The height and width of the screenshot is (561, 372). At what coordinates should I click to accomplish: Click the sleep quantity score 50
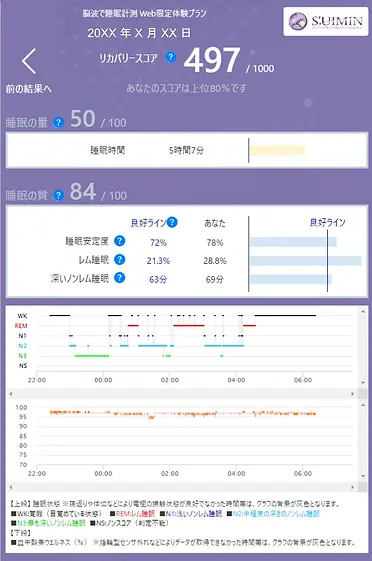[x=83, y=118]
